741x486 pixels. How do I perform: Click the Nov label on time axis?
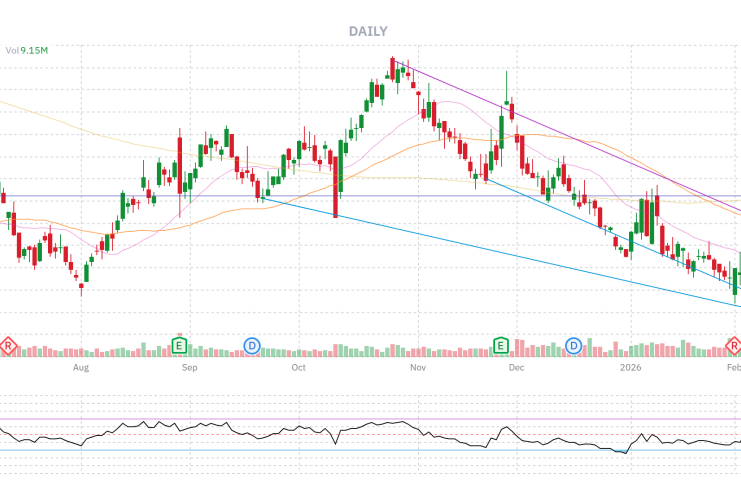click(x=418, y=368)
